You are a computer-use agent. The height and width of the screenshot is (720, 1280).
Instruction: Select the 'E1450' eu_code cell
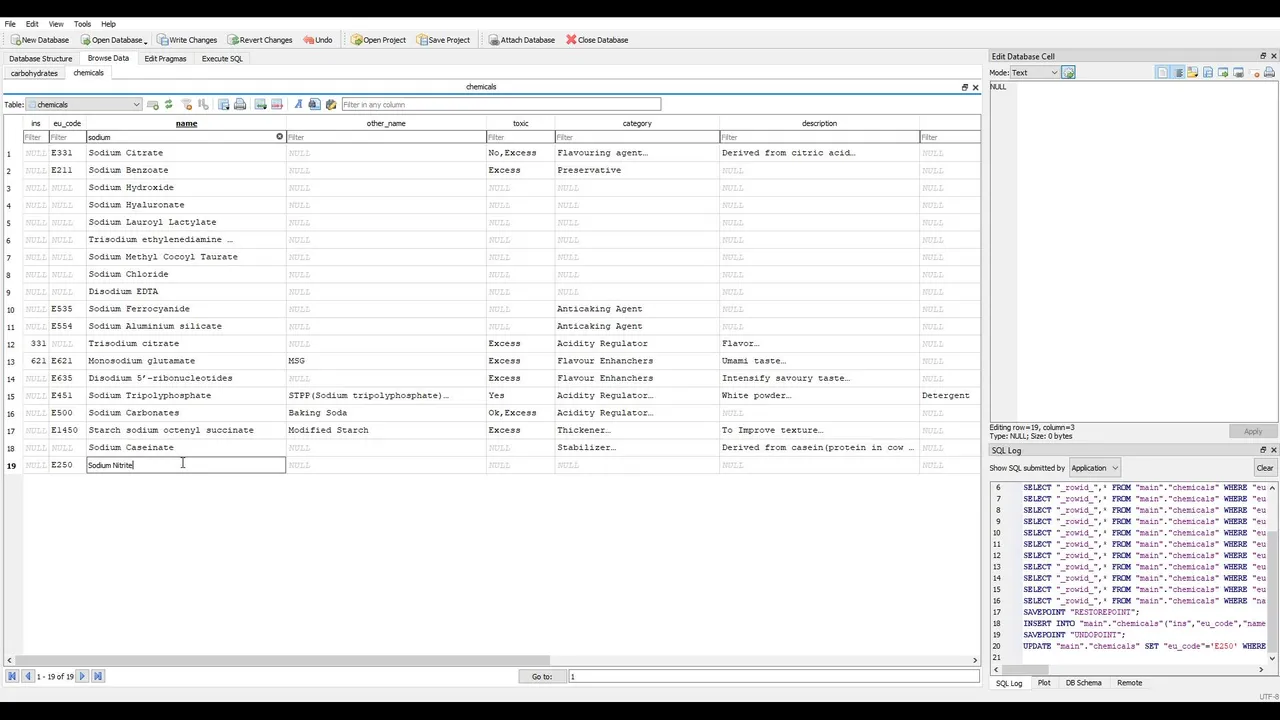click(x=67, y=430)
